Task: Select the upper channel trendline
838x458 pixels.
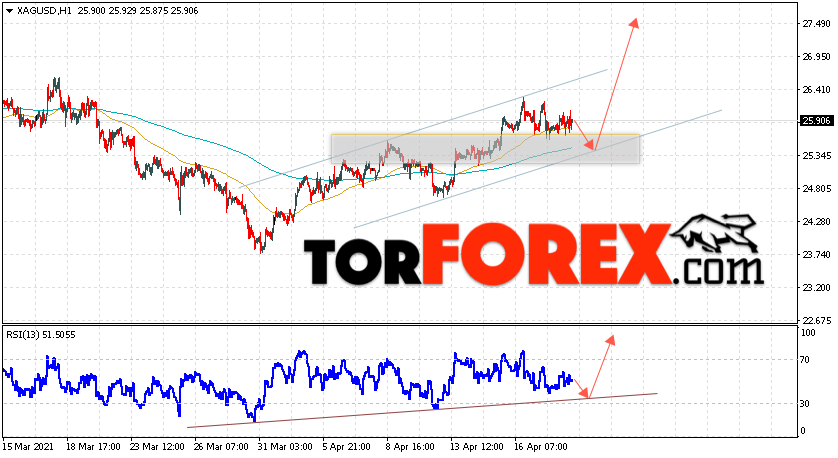Action: (x=423, y=128)
